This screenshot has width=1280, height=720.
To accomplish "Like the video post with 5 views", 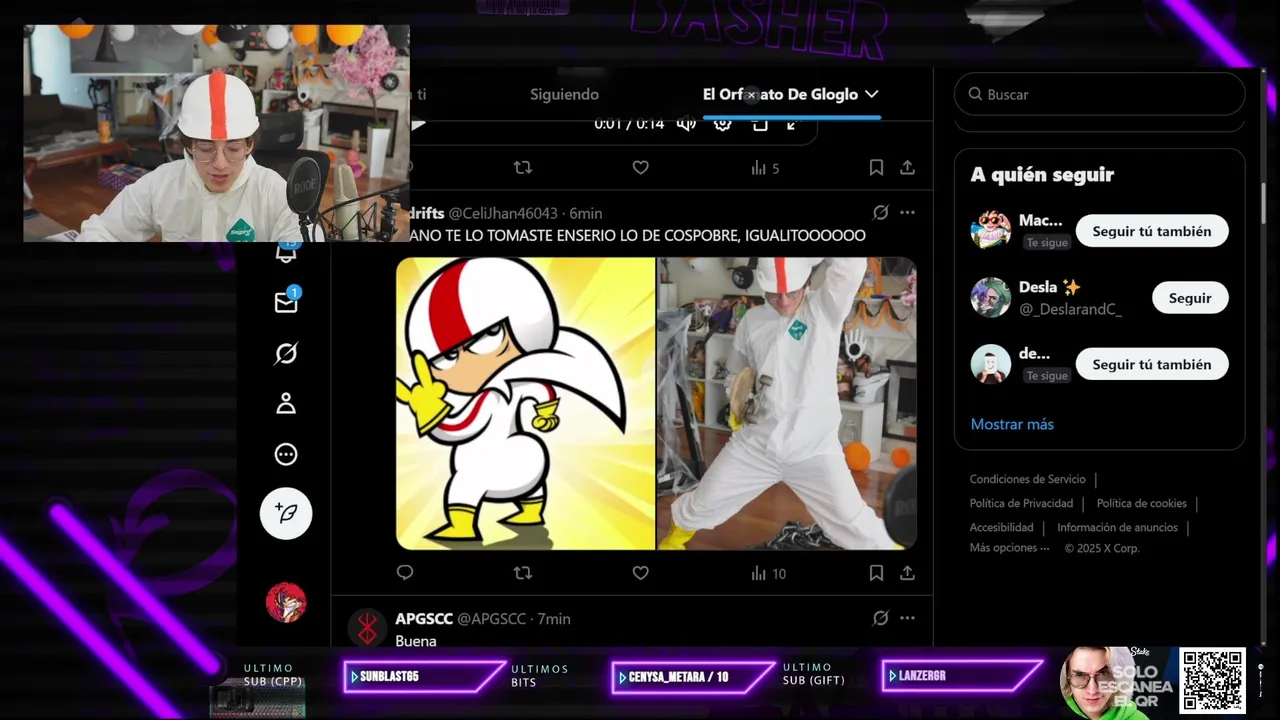I will pyautogui.click(x=641, y=168).
